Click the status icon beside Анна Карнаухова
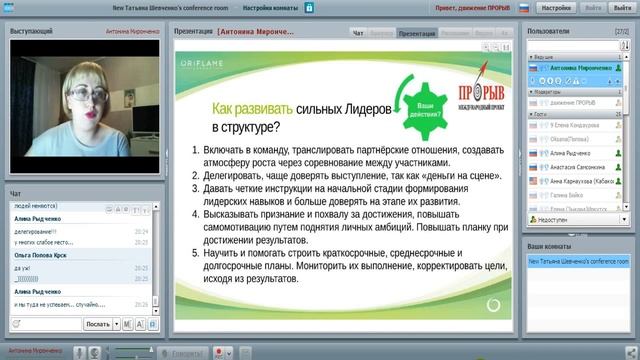 618,181
